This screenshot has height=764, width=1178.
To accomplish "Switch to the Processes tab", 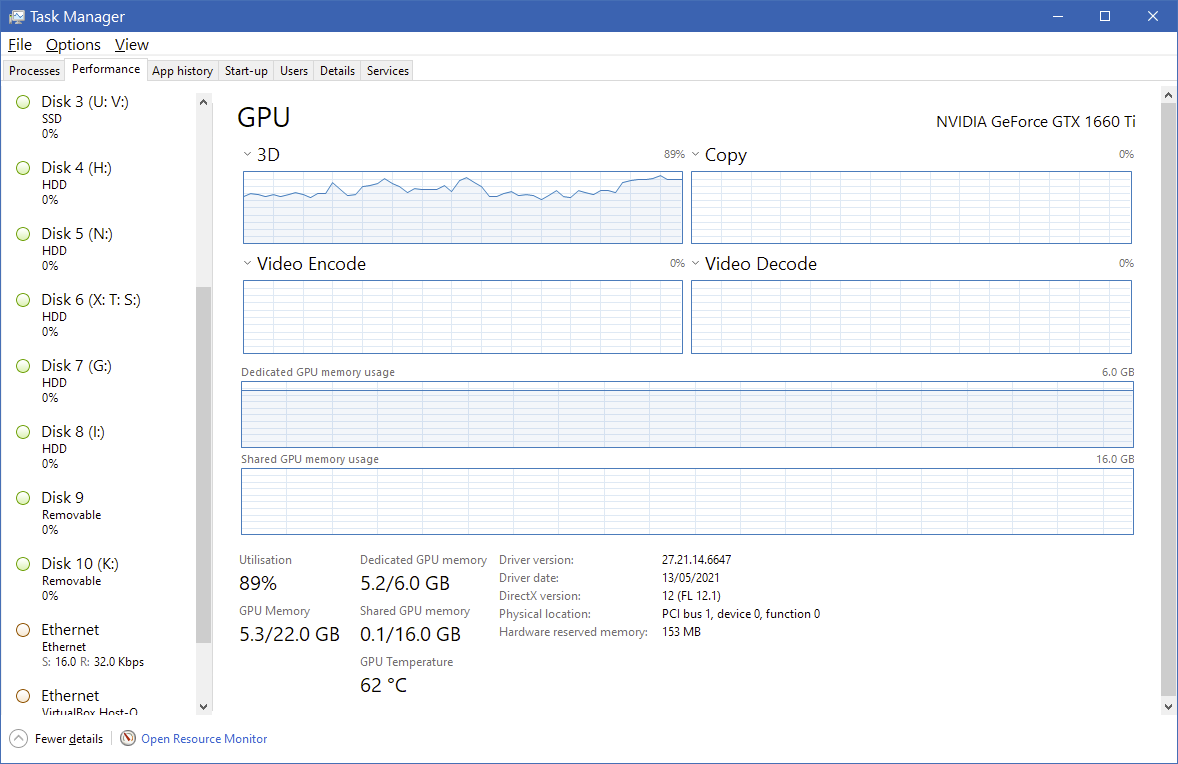I will coord(35,71).
